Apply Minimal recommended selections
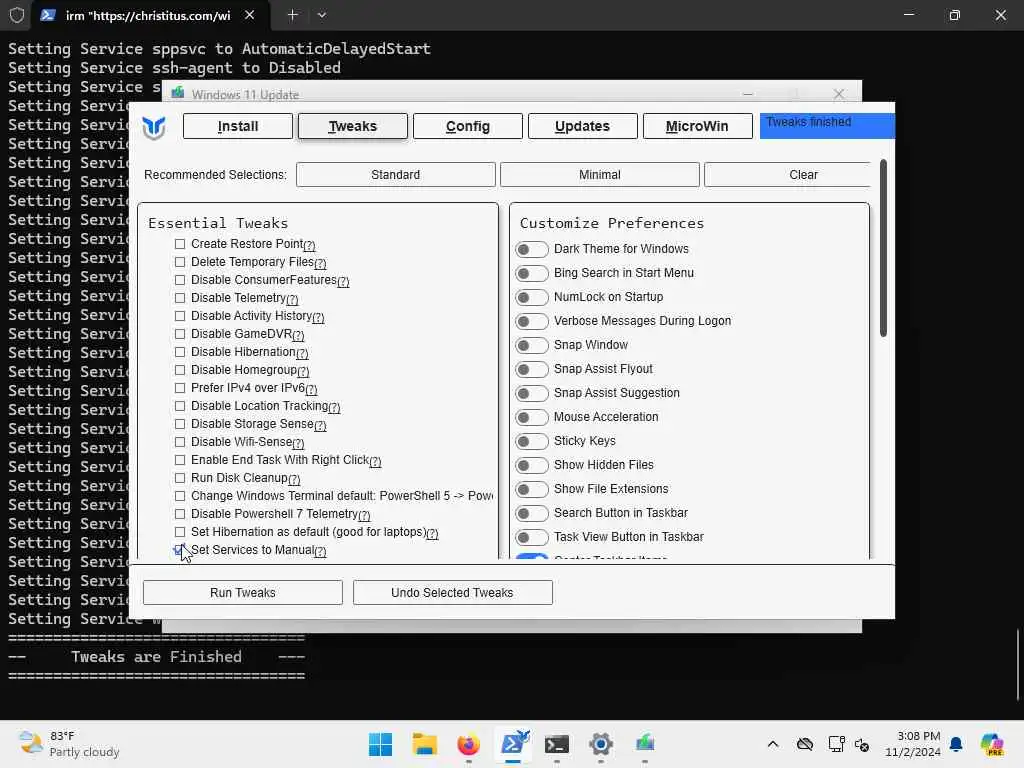Image resolution: width=1024 pixels, height=768 pixels. (x=600, y=175)
